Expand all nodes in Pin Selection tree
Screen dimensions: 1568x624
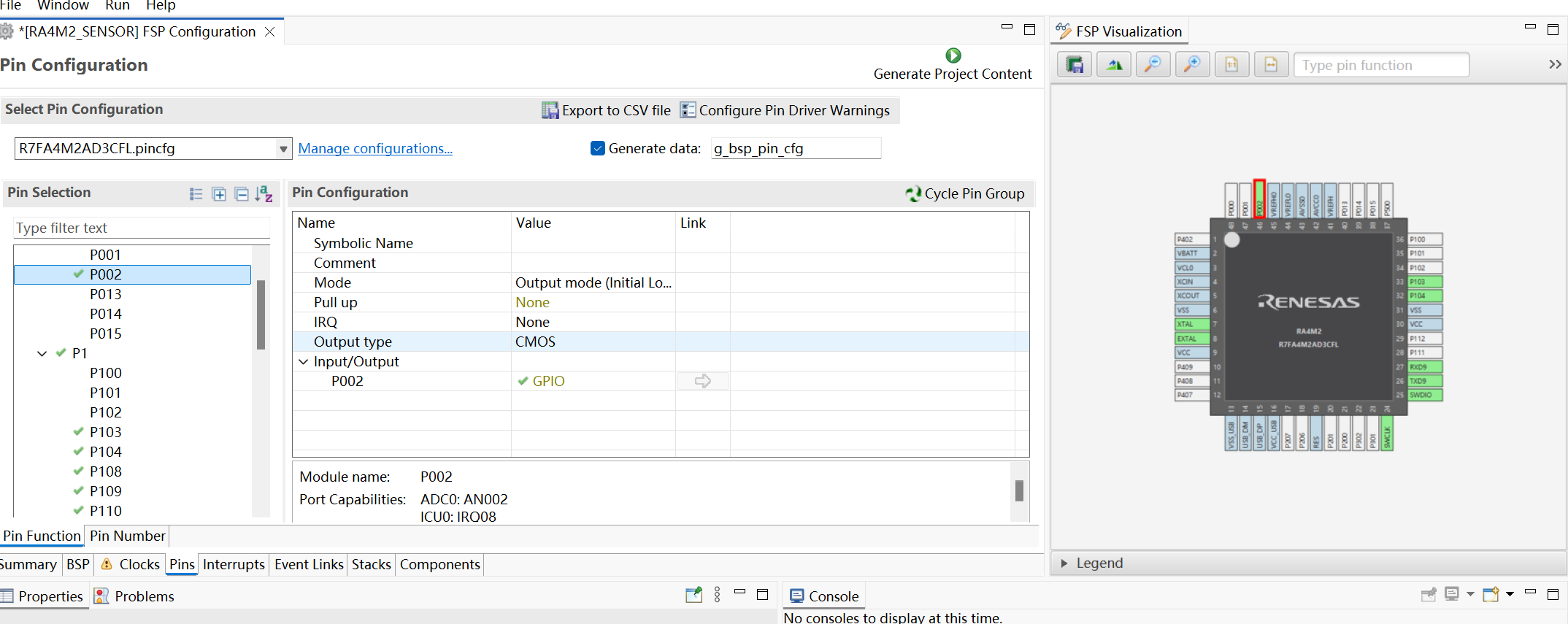219,194
